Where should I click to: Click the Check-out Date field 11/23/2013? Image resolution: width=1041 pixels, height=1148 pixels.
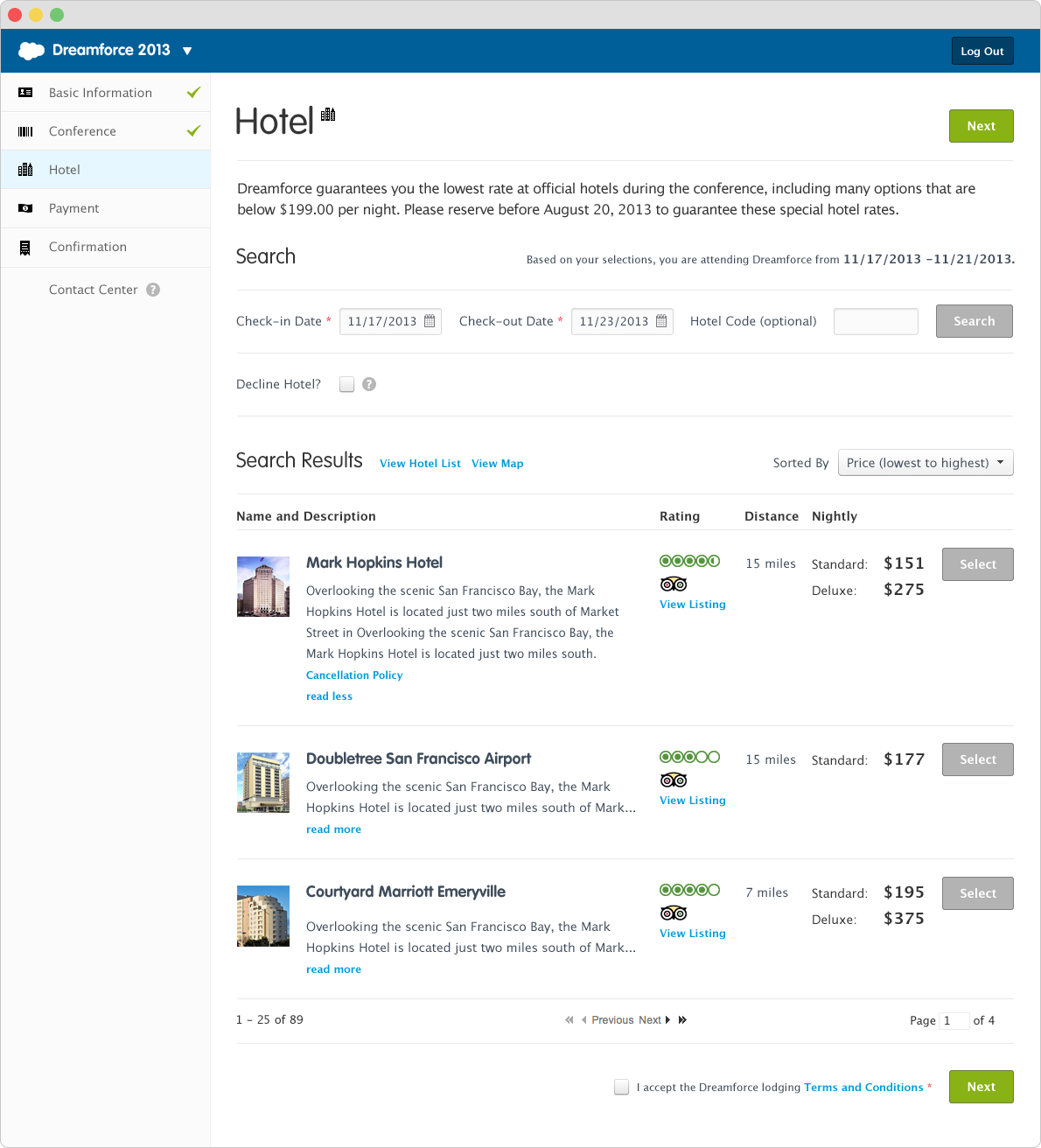coord(622,321)
